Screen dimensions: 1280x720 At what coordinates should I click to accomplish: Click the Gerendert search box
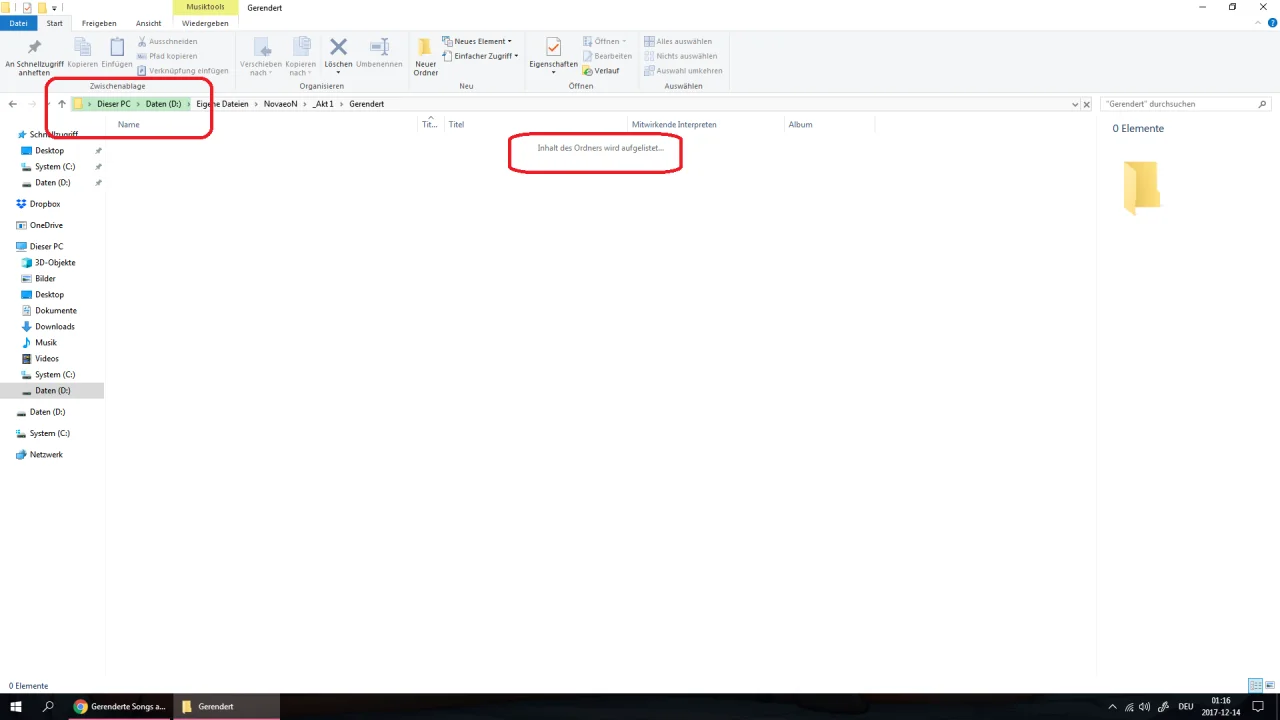click(x=1178, y=104)
